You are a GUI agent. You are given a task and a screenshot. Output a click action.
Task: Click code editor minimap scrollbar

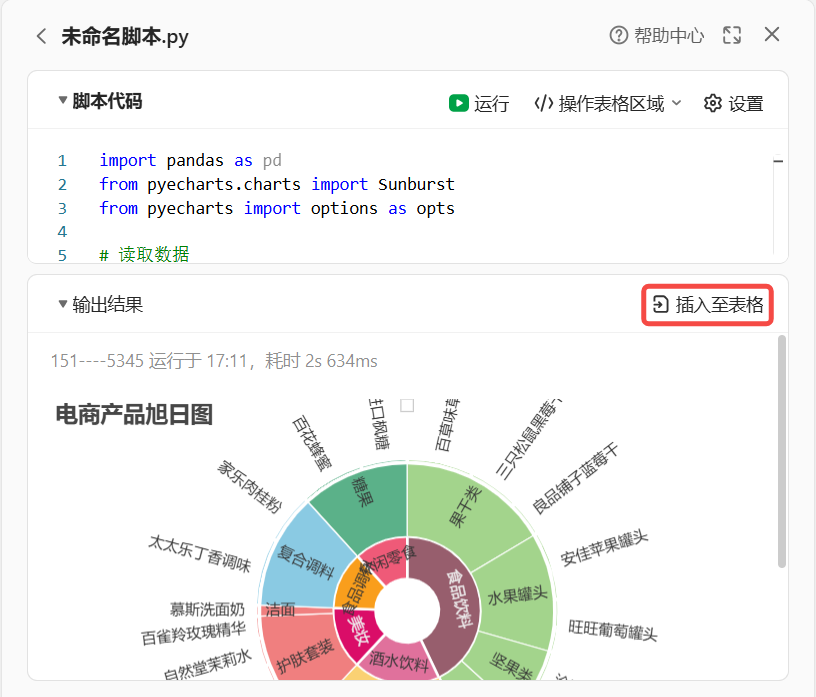pos(778,161)
